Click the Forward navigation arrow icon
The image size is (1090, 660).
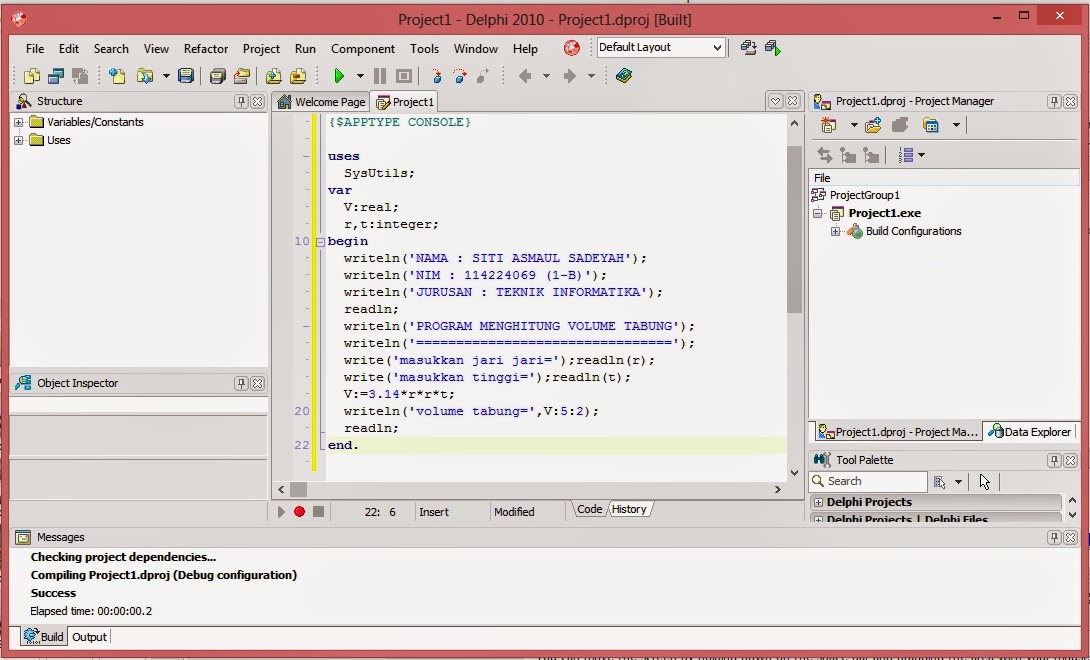pos(569,76)
